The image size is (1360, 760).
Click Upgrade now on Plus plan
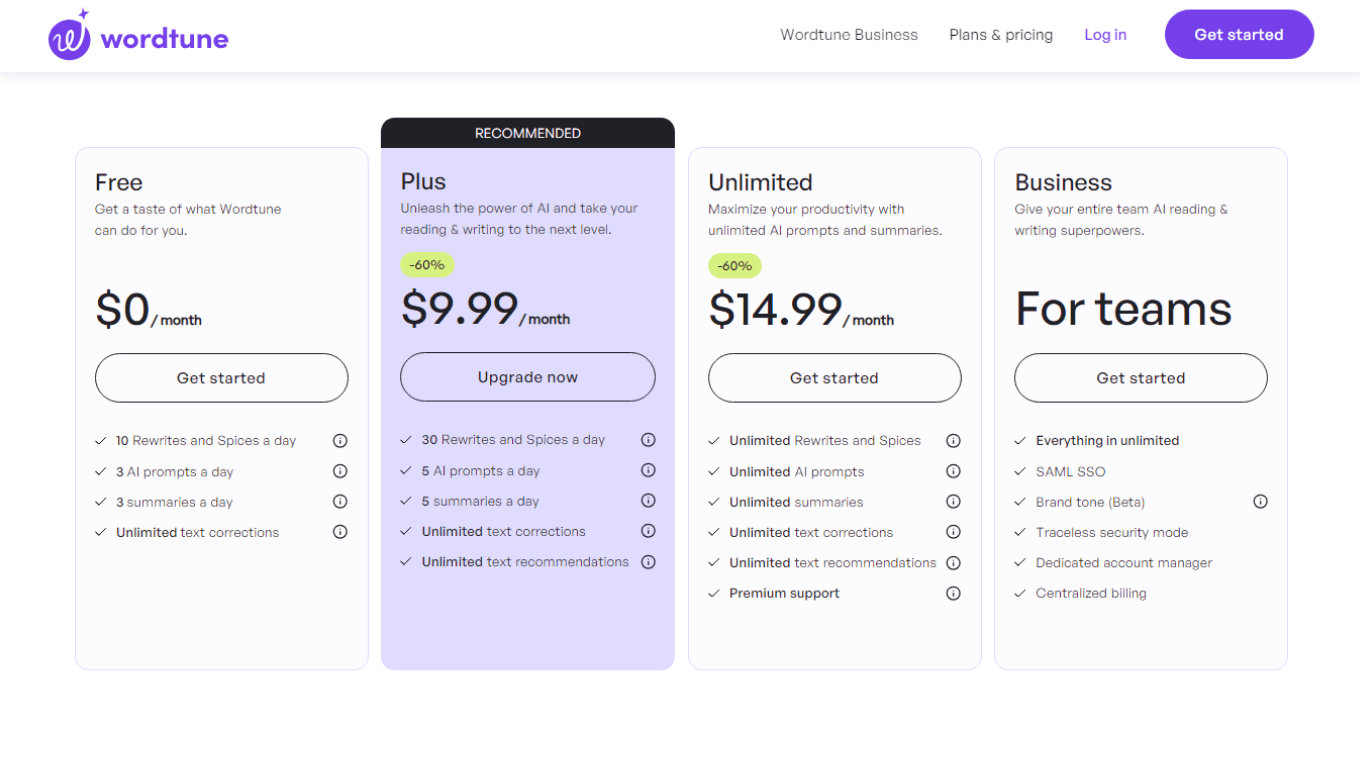click(528, 377)
